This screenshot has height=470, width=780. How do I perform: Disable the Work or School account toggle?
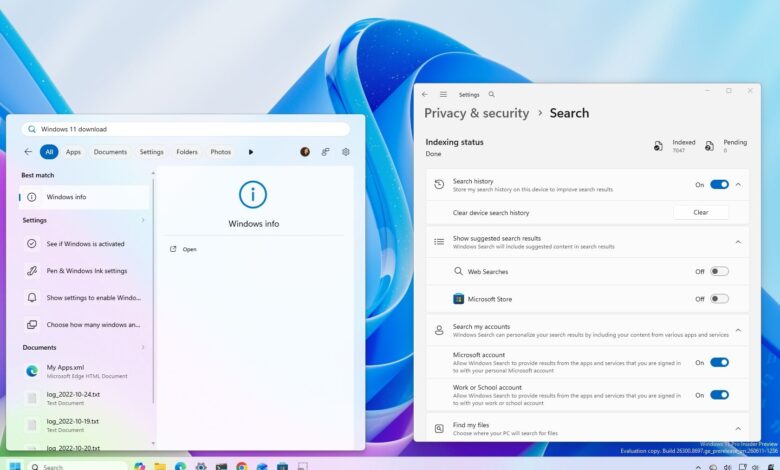pos(719,395)
